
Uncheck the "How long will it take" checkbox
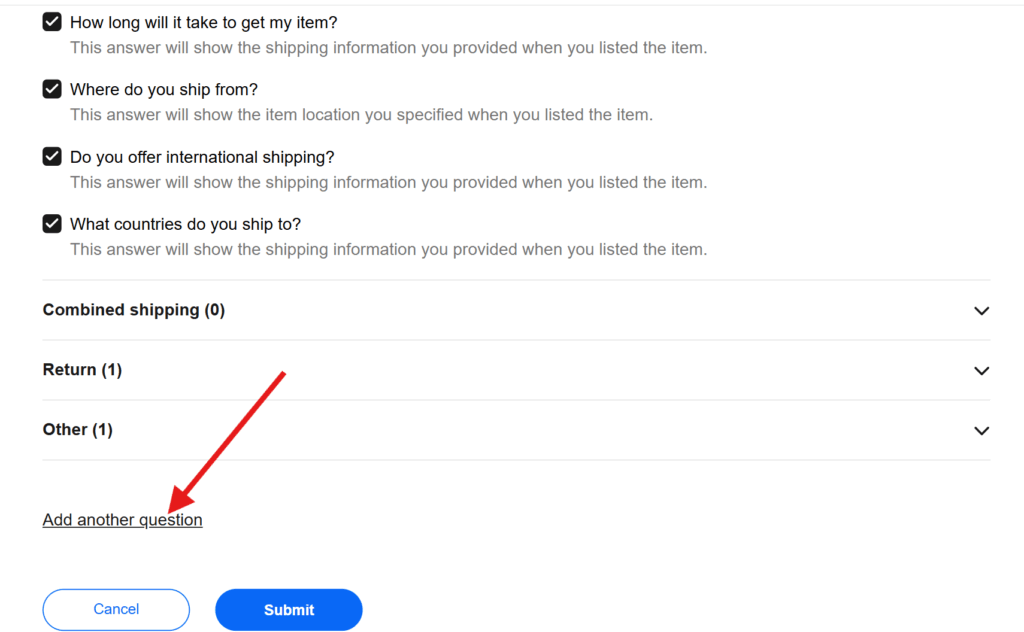pyautogui.click(x=52, y=22)
